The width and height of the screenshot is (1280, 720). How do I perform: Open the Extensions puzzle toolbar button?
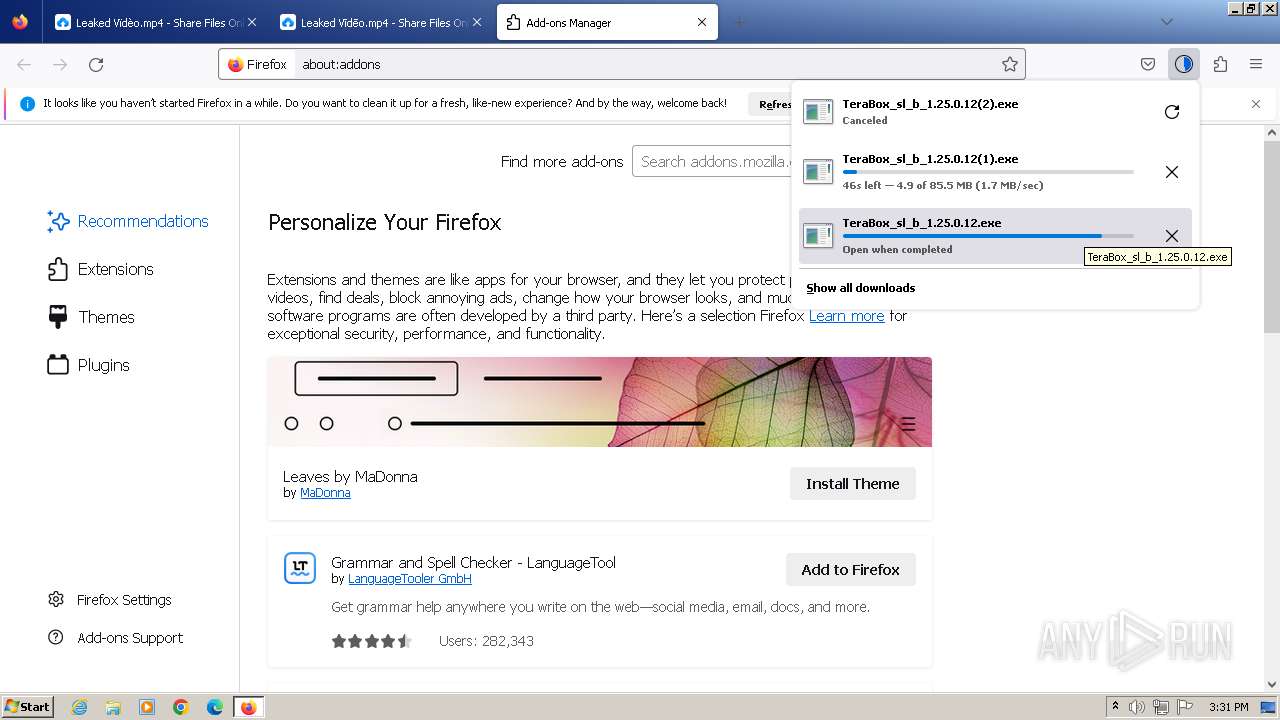[1220, 64]
